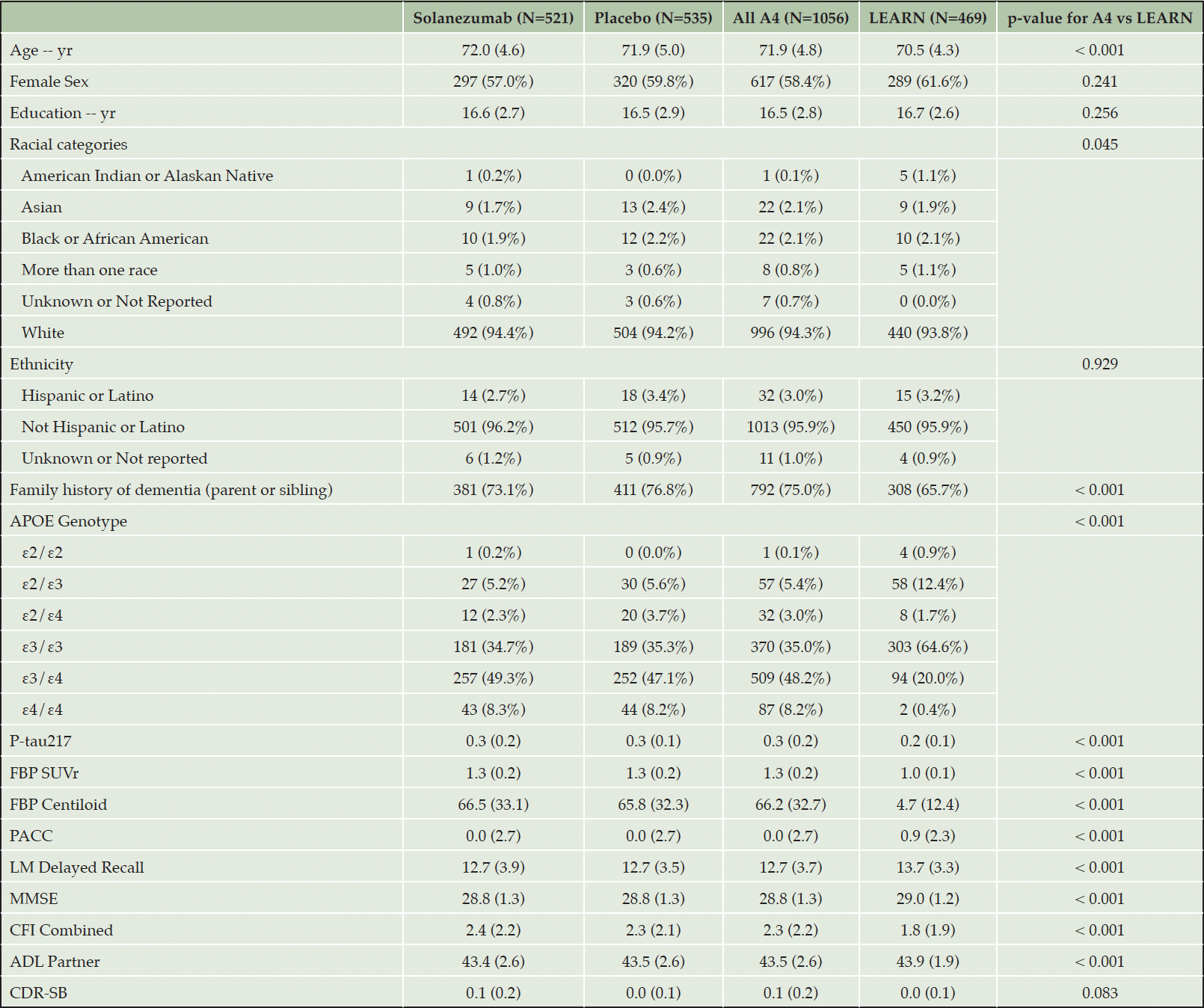Click the Solanezumab (N=521) column header
This screenshot has width=1204, height=1008.
pos(494,18)
